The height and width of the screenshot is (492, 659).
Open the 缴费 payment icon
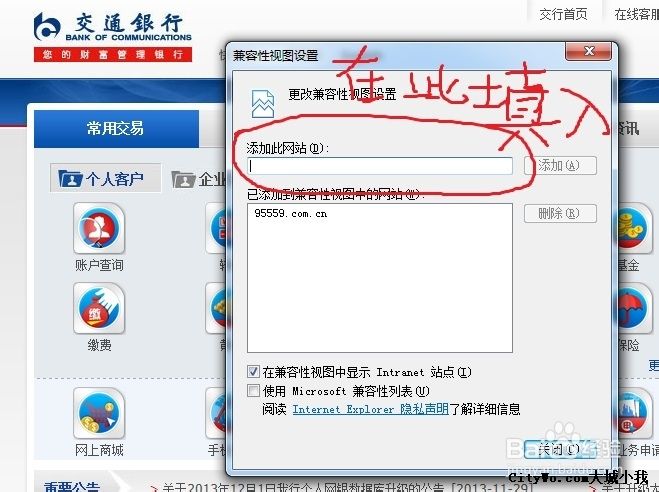[x=99, y=308]
